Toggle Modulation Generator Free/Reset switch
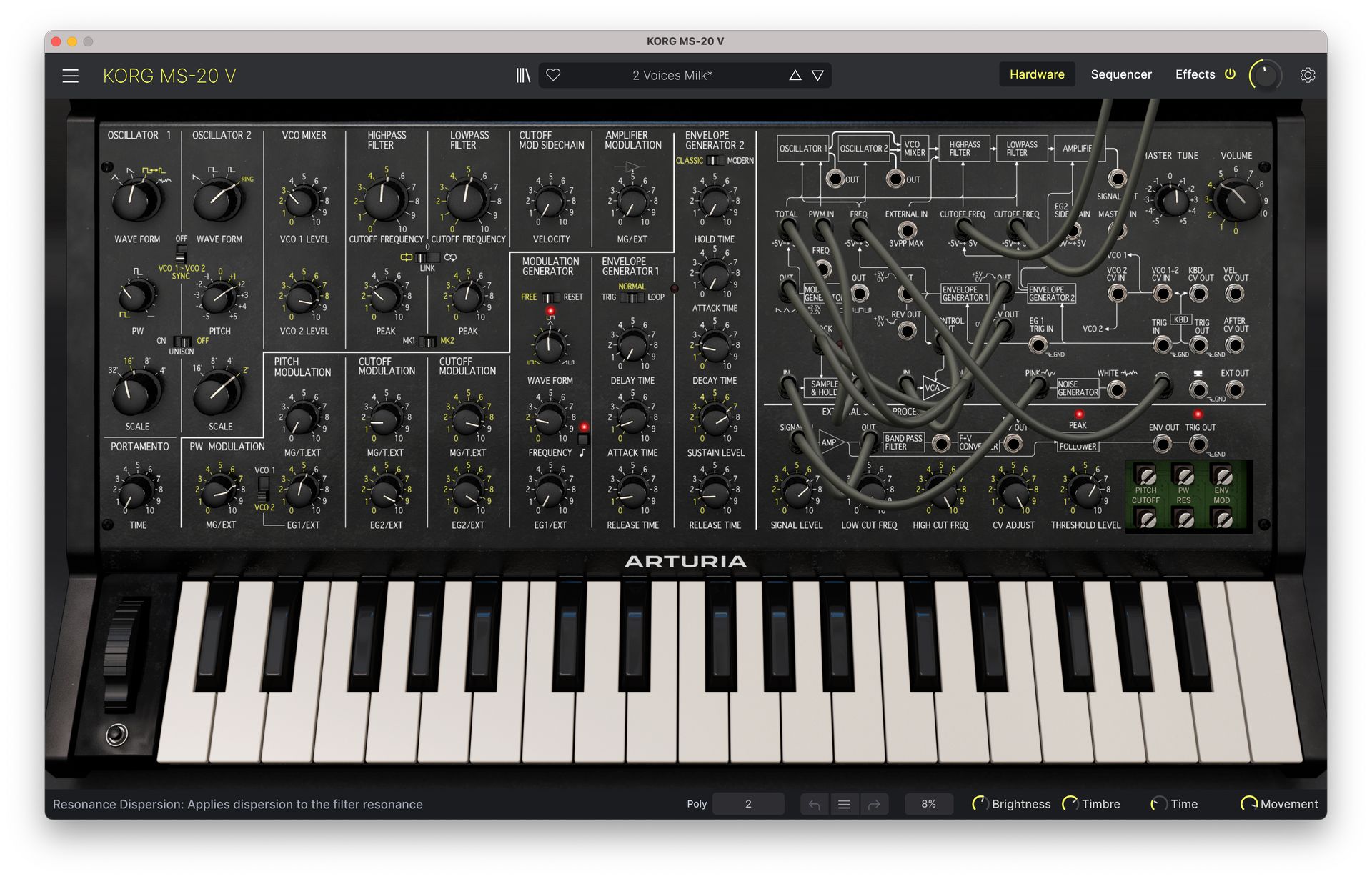Viewport: 1372px width, 879px height. point(550,297)
